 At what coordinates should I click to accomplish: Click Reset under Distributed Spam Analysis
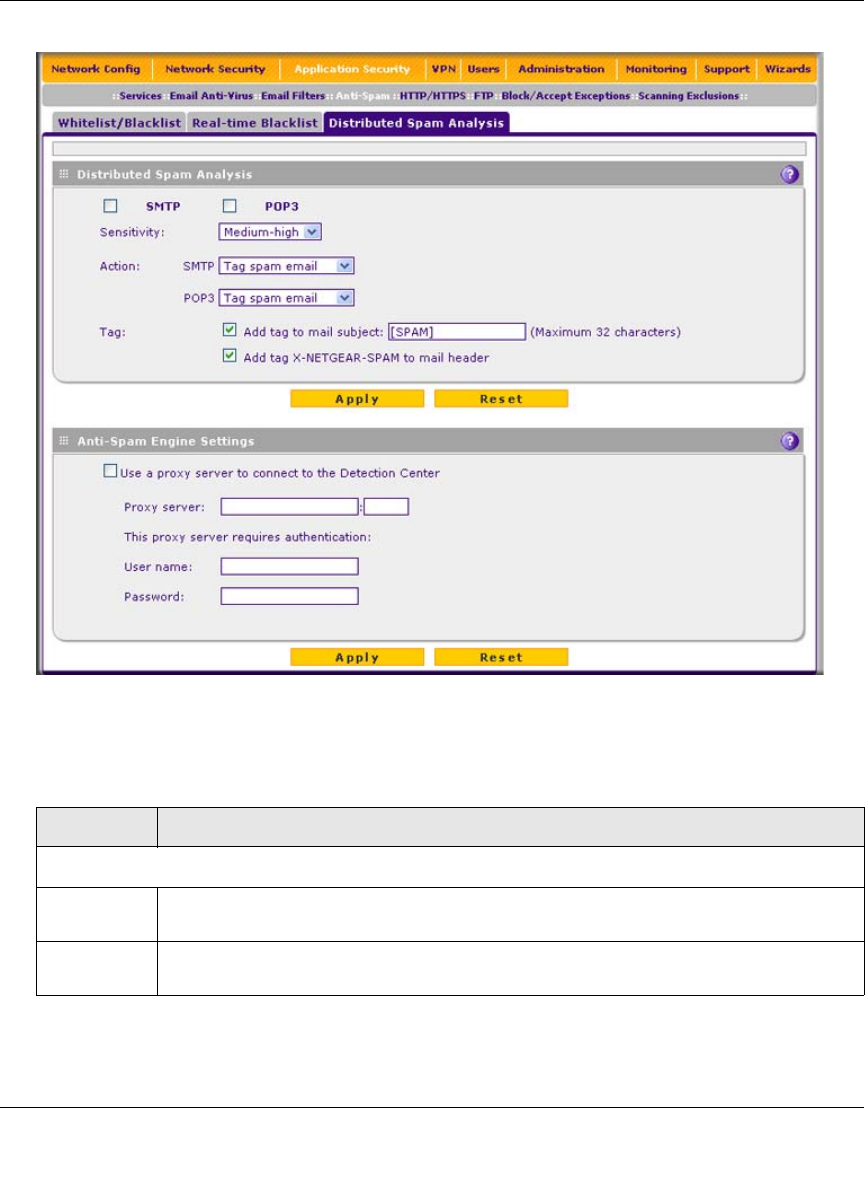pos(501,399)
